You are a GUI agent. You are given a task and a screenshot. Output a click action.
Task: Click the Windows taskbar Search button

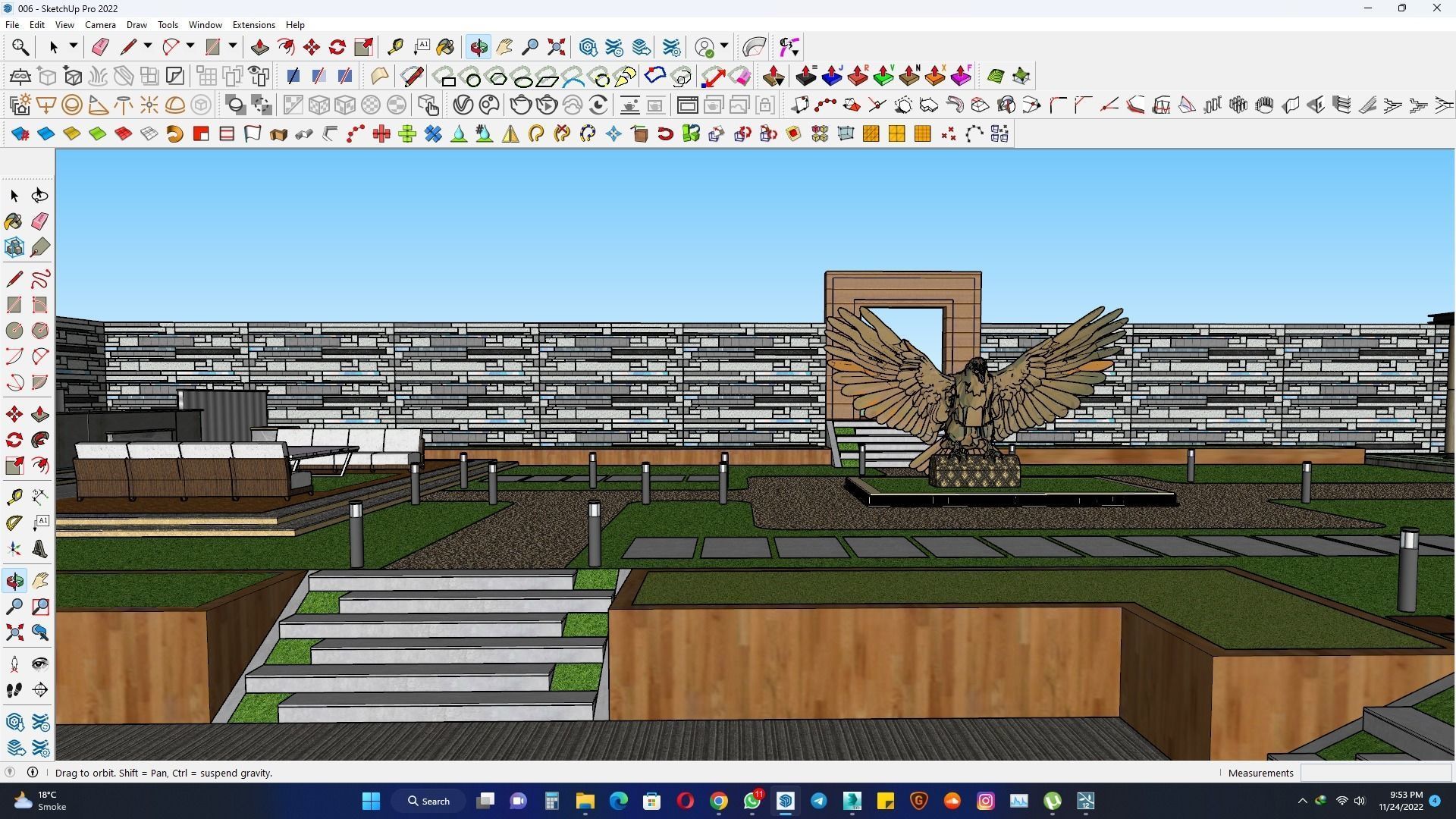pos(428,801)
